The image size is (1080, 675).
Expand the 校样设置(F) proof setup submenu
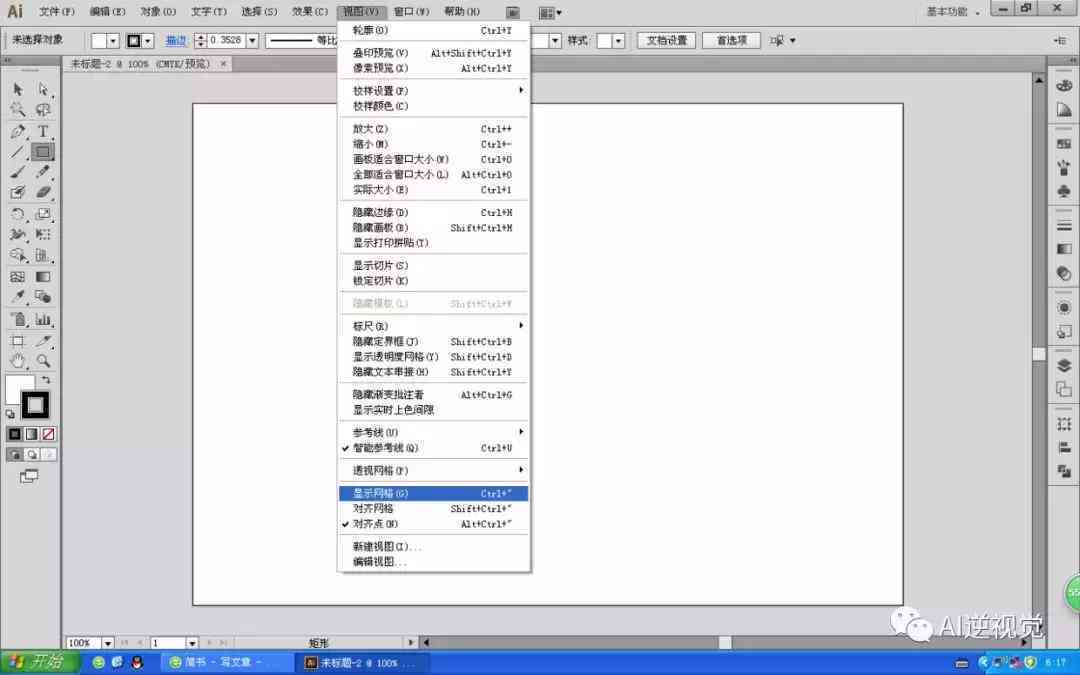tap(433, 91)
